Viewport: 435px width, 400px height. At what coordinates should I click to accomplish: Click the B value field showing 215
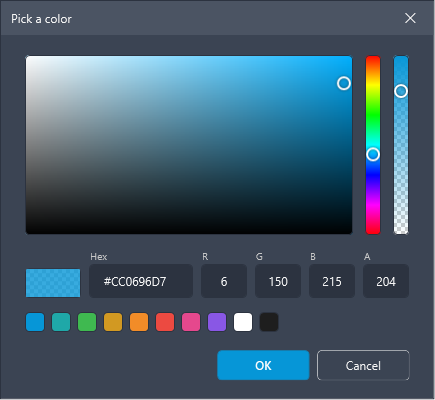(332, 281)
